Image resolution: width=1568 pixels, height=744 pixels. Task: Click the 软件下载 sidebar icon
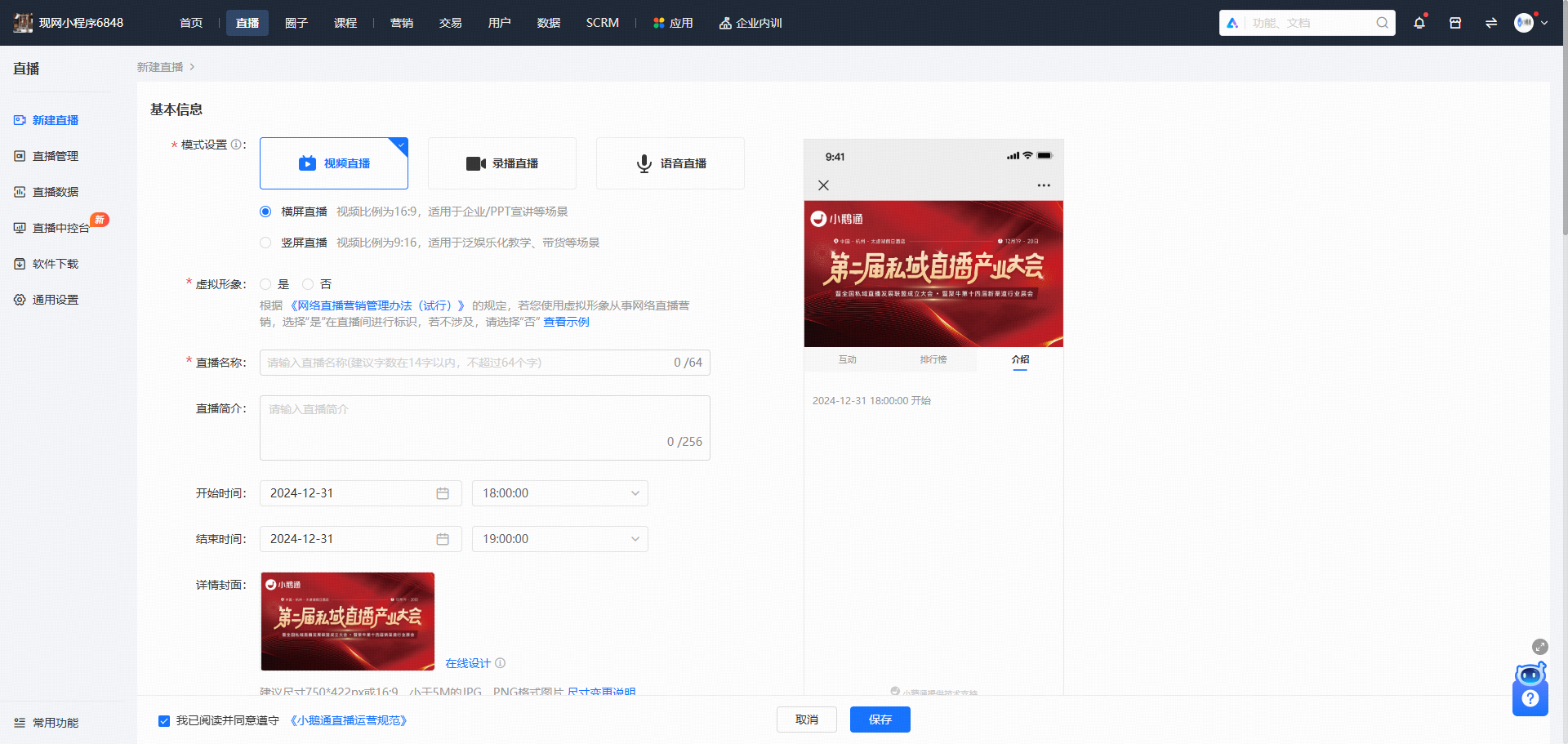coord(20,264)
